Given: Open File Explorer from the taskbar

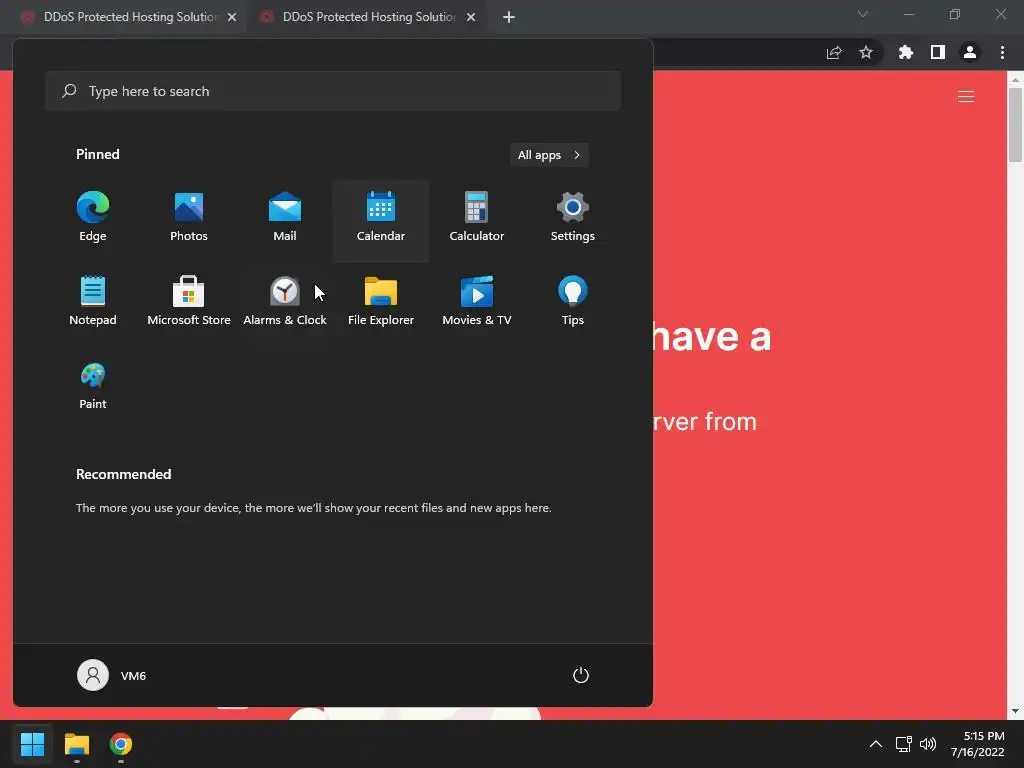Looking at the screenshot, I should [76, 744].
